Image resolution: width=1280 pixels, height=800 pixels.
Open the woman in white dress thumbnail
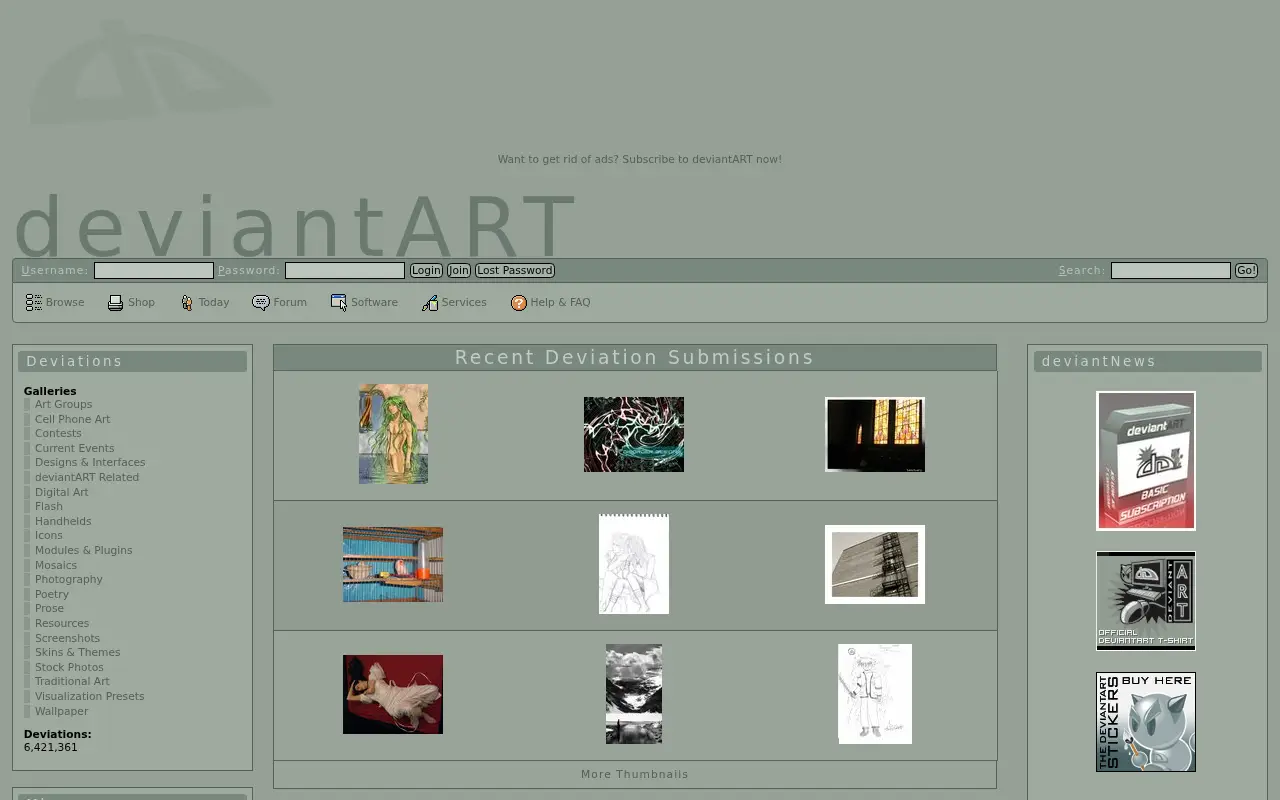click(x=393, y=694)
